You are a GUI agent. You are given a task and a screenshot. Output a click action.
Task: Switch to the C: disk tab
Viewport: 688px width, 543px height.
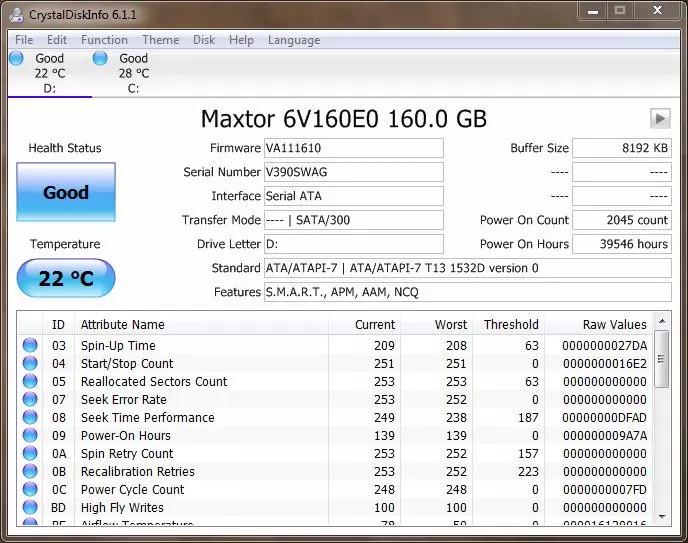tap(133, 73)
